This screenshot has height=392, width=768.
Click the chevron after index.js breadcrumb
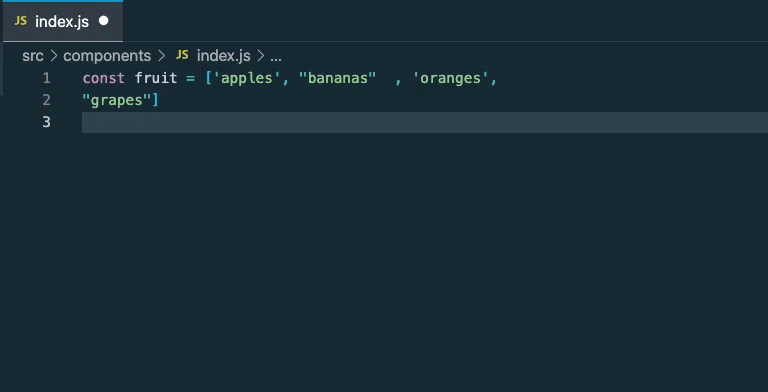pos(261,56)
